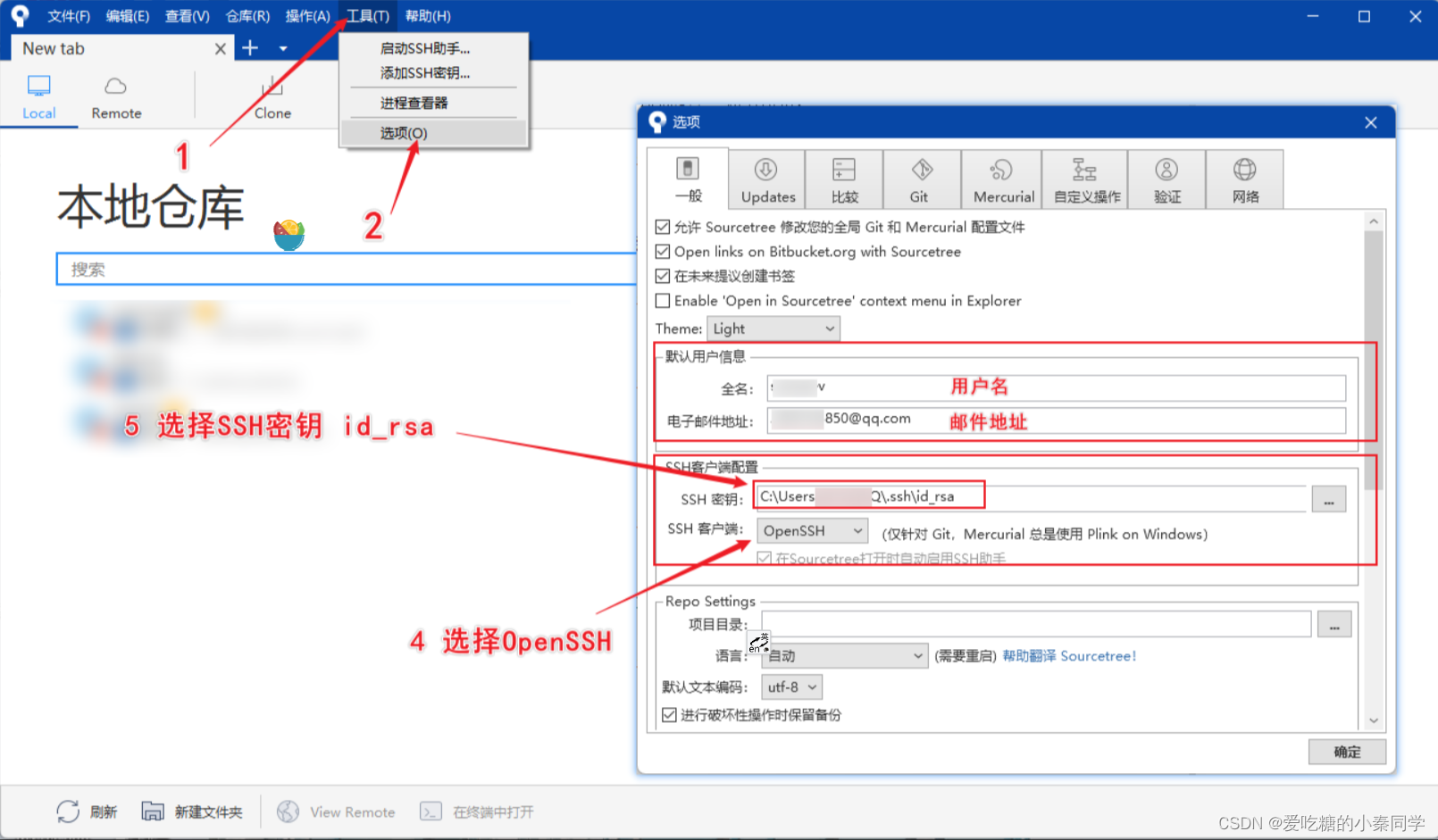Open the 编辑(E) menu
The height and width of the screenshot is (840, 1438).
128,16
